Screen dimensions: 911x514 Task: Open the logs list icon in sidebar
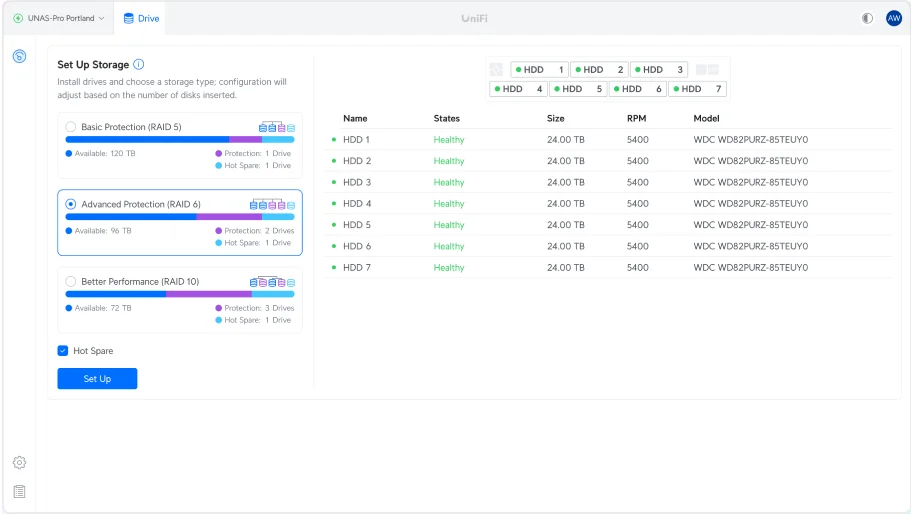[x=19, y=491]
